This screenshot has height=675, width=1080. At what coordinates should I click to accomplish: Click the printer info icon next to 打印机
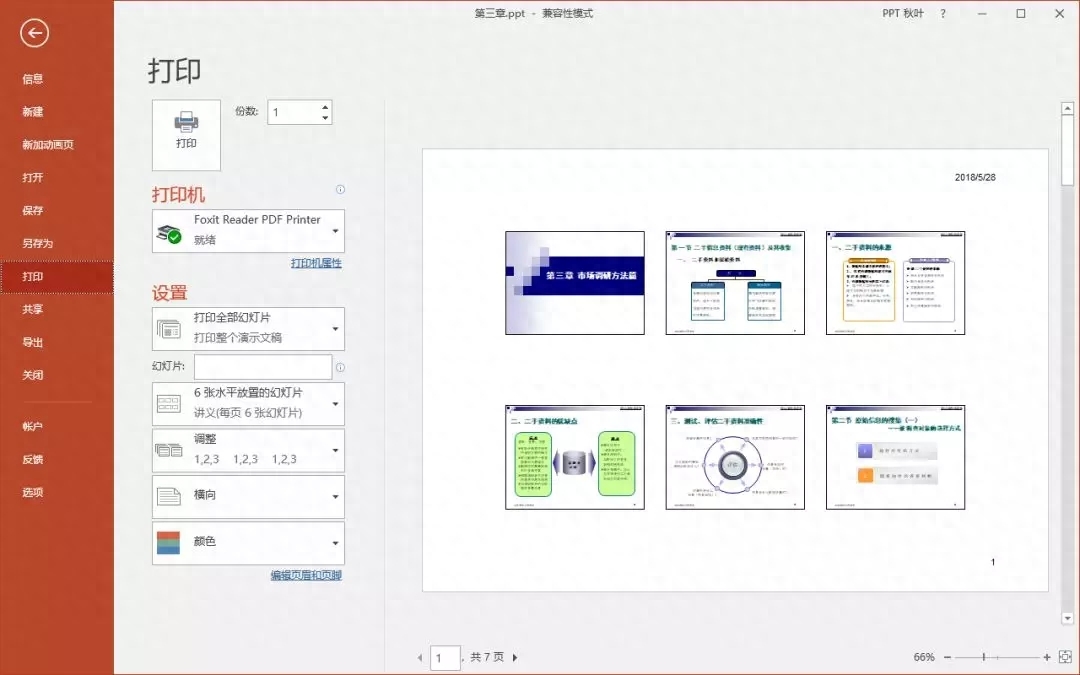pos(340,190)
